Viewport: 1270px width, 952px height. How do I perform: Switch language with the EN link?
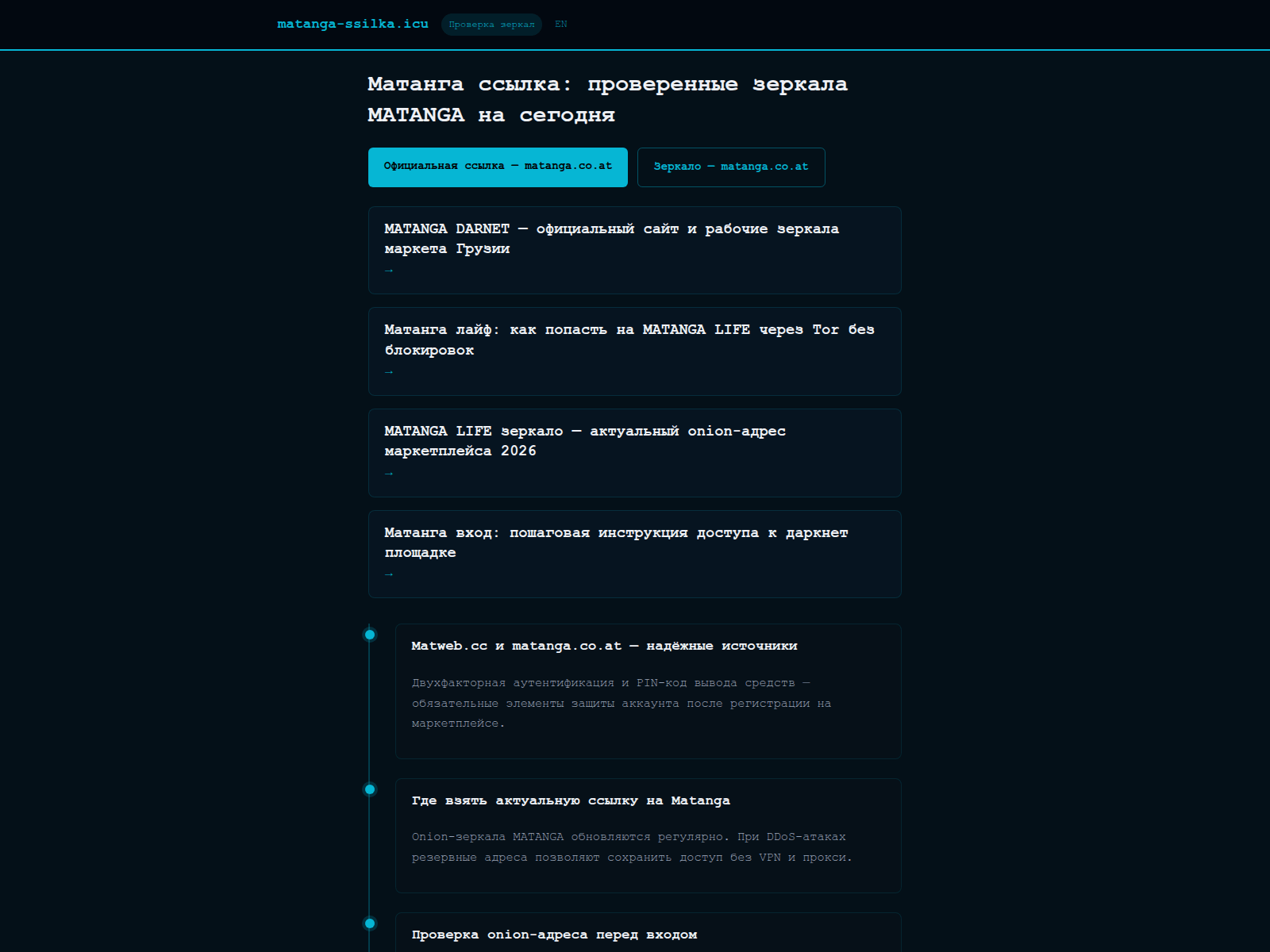point(561,24)
